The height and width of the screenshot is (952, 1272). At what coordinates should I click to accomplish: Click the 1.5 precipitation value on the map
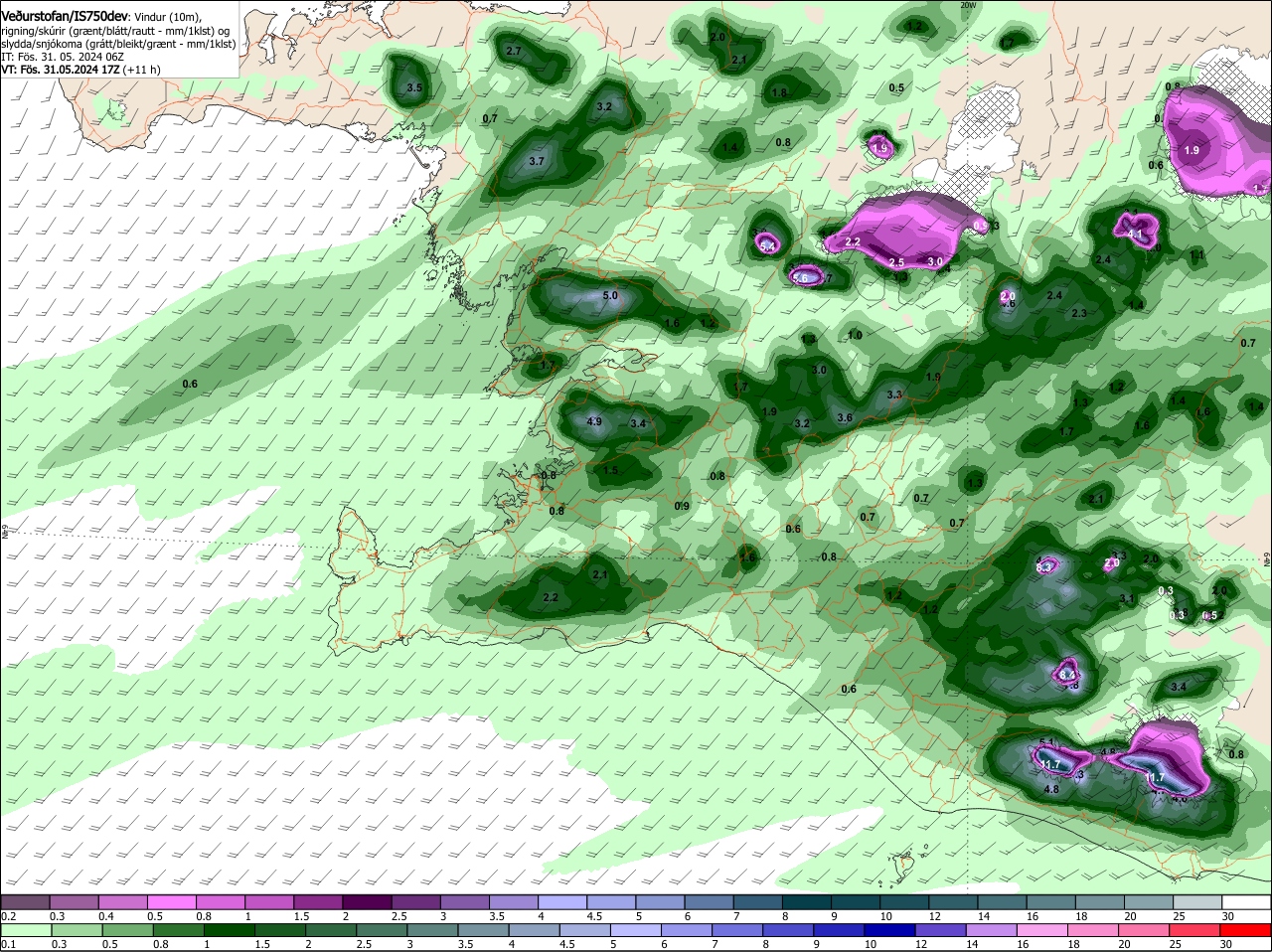tap(611, 471)
